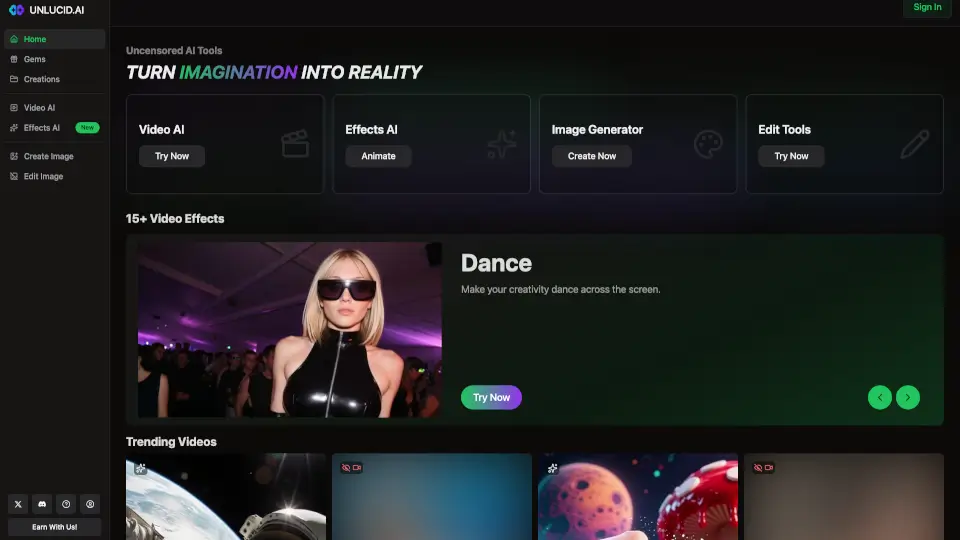
Task: Open Create Image in the sidebar
Action: (54, 156)
